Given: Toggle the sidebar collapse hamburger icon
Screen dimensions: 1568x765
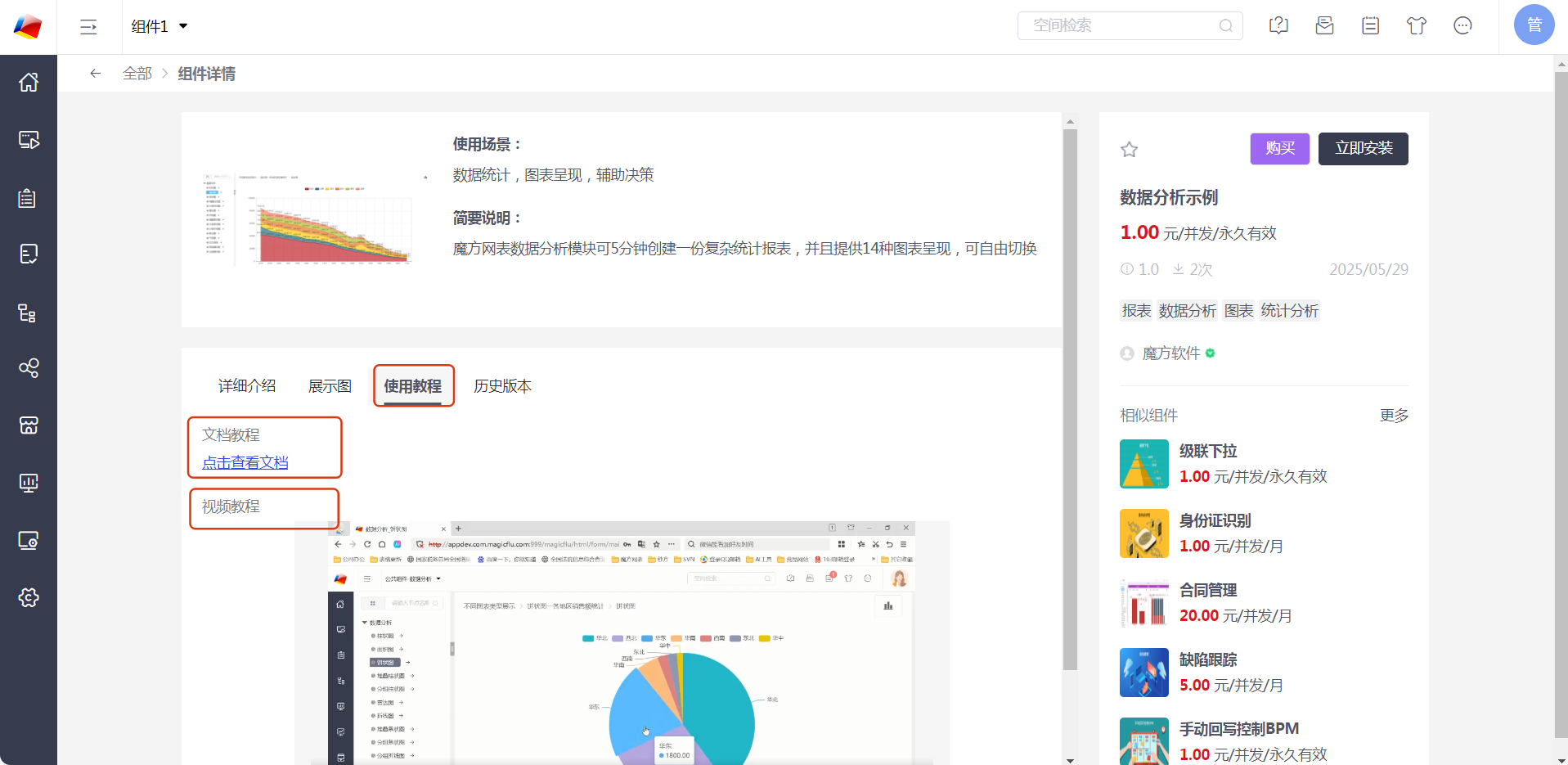Looking at the screenshot, I should click(x=88, y=27).
